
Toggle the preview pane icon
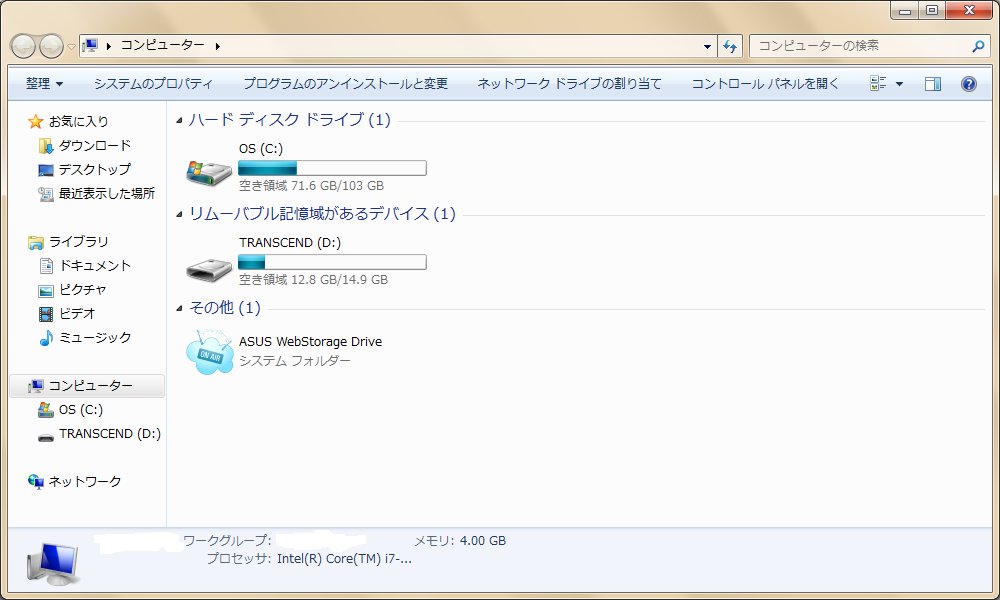coord(932,84)
